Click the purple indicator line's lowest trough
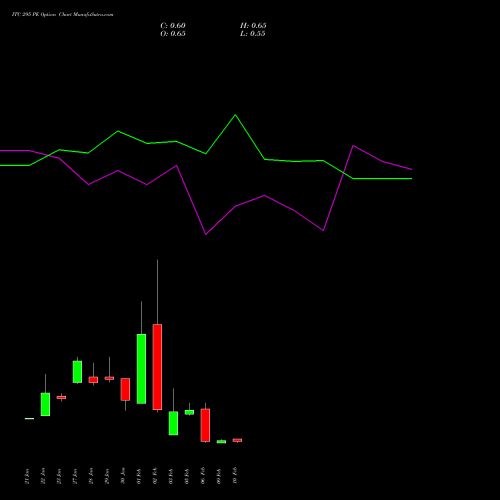Image resolution: width=500 pixels, height=500 pixels. point(206,234)
